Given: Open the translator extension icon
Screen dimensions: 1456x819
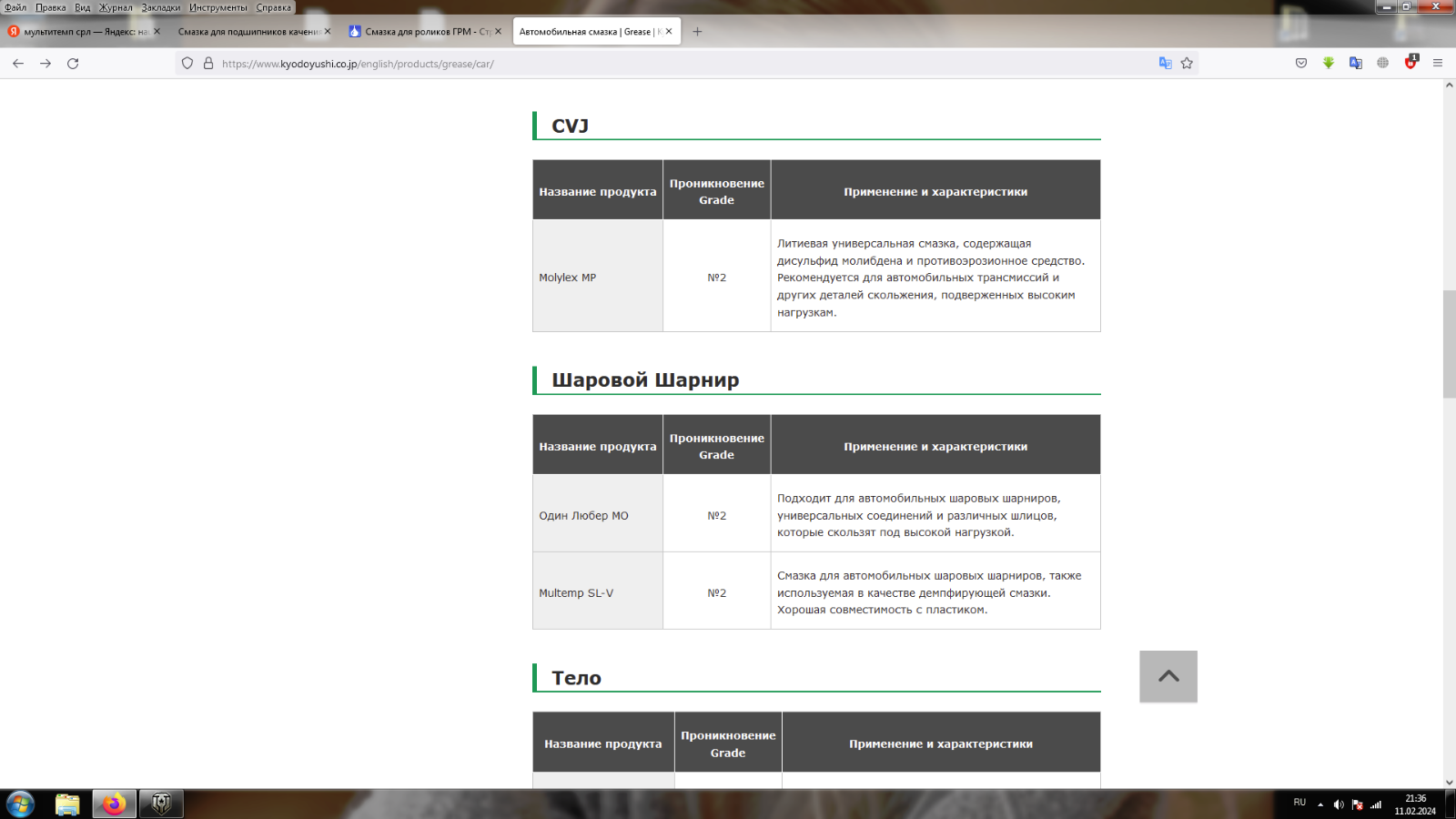Looking at the screenshot, I should point(1356,64).
